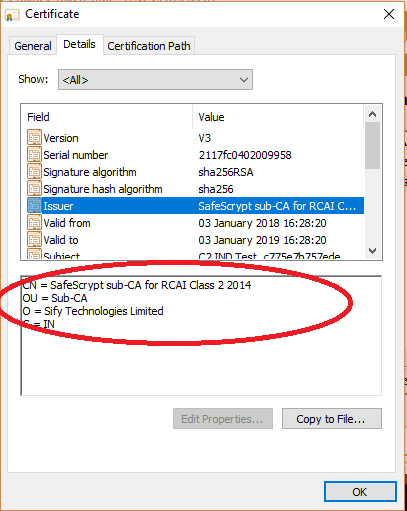
Task: Click the field list scrollbar thumb
Action: pyautogui.click(x=372, y=145)
